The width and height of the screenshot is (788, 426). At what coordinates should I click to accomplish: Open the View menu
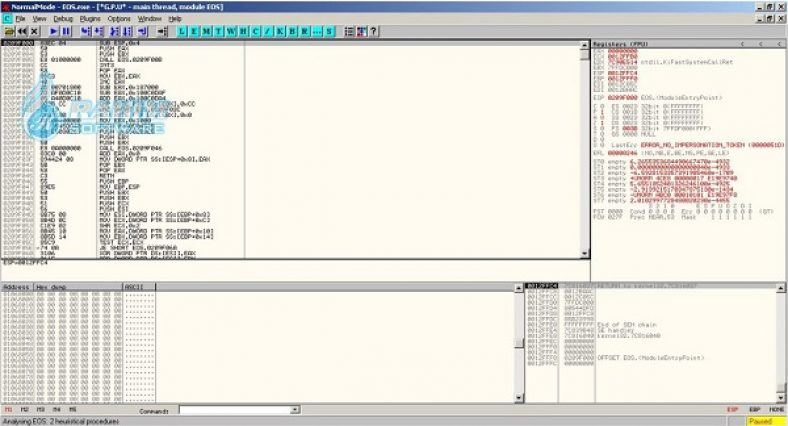pos(39,19)
